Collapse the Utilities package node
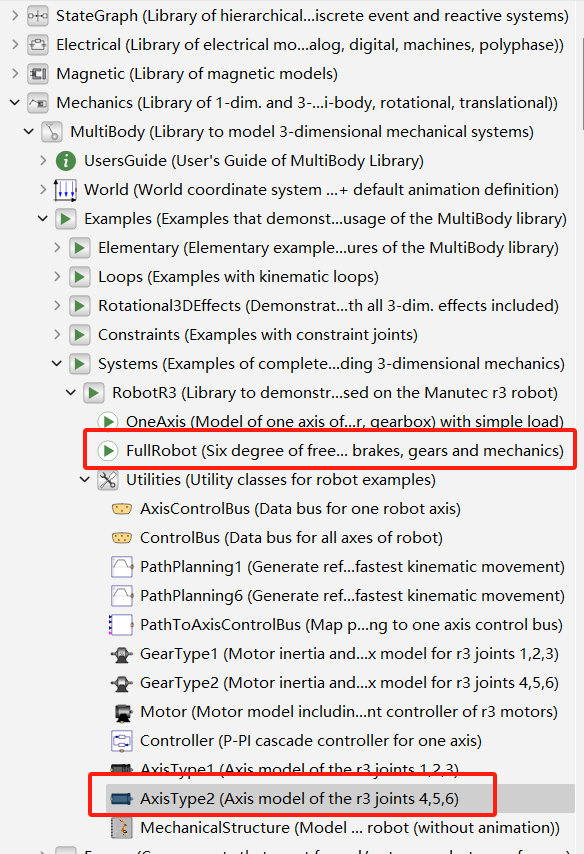Viewport: 584px width, 854px height. click(84, 480)
